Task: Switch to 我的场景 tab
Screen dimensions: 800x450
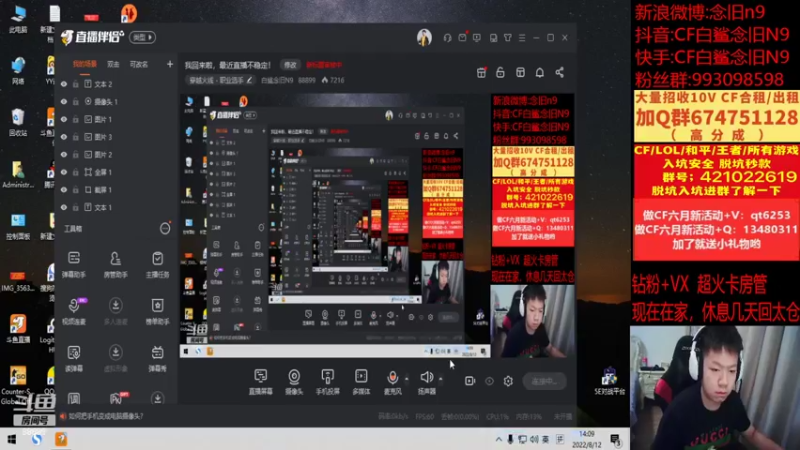Action: click(x=85, y=64)
